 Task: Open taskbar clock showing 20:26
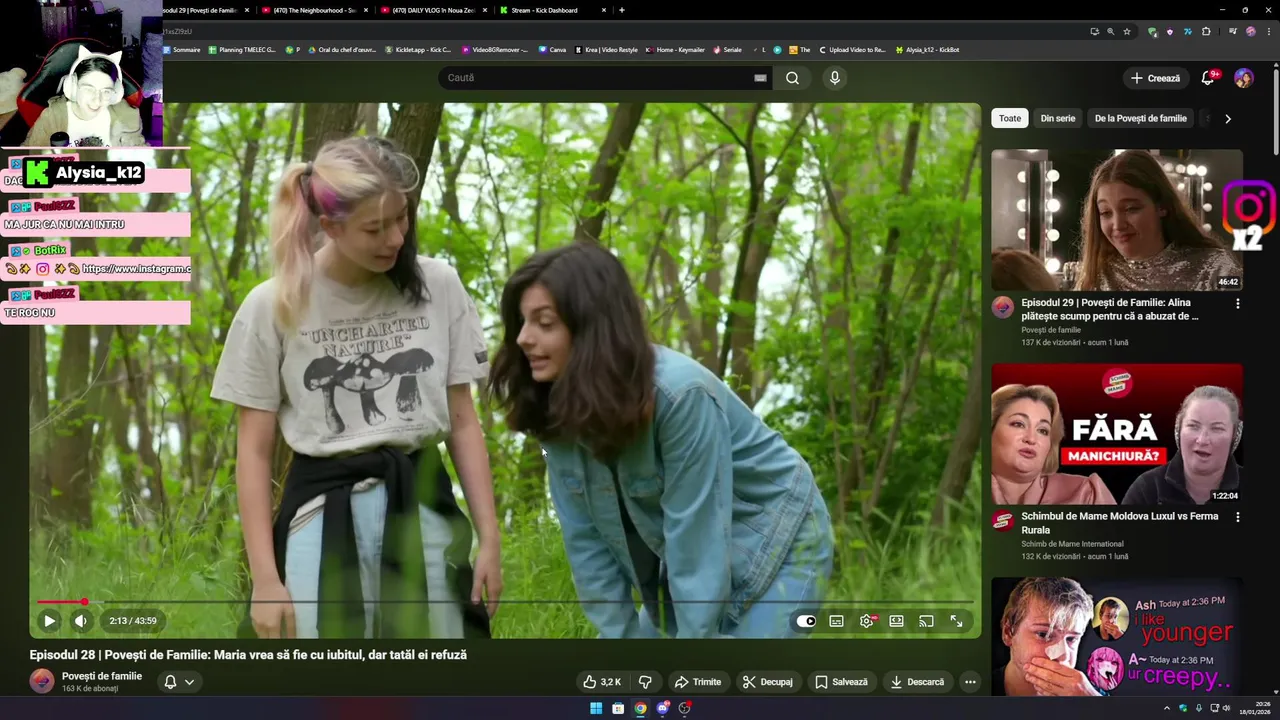tap(1254, 708)
